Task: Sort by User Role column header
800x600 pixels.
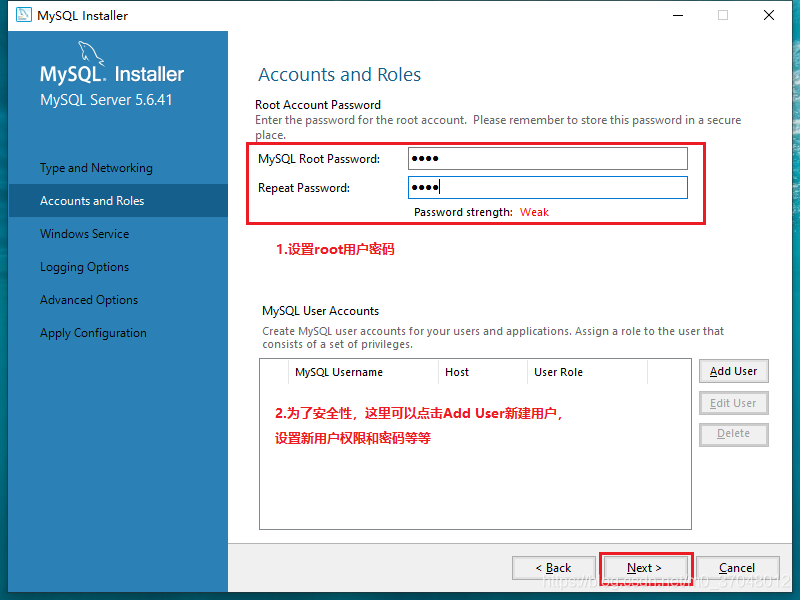Action: point(587,372)
